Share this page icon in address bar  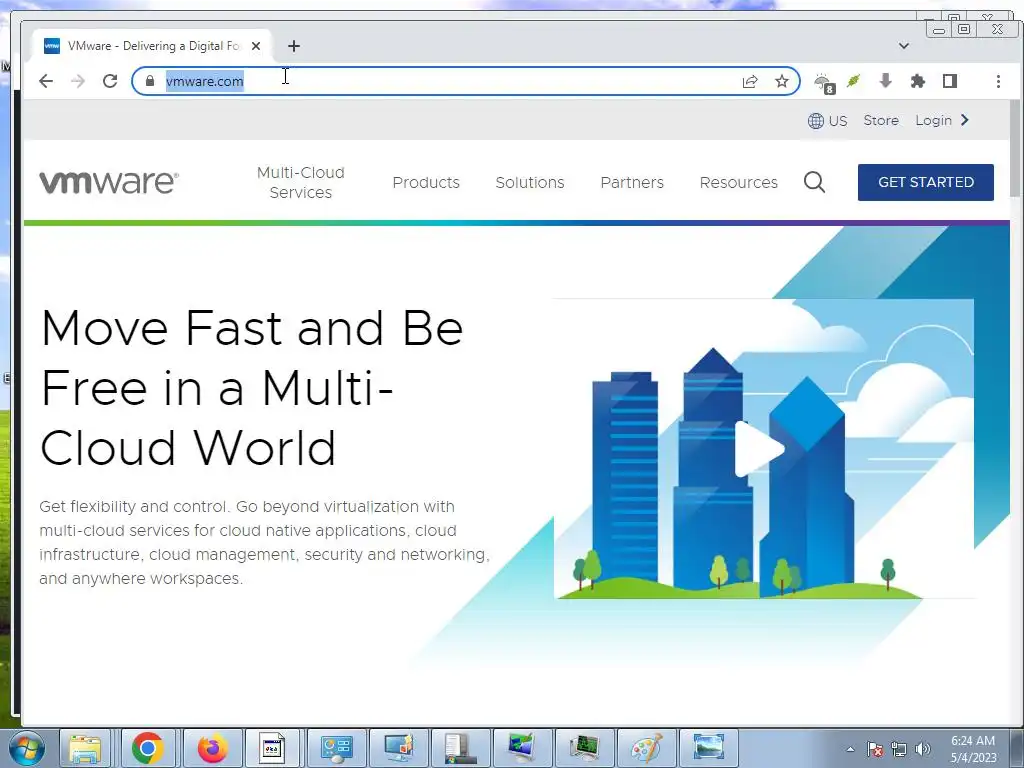[x=750, y=81]
